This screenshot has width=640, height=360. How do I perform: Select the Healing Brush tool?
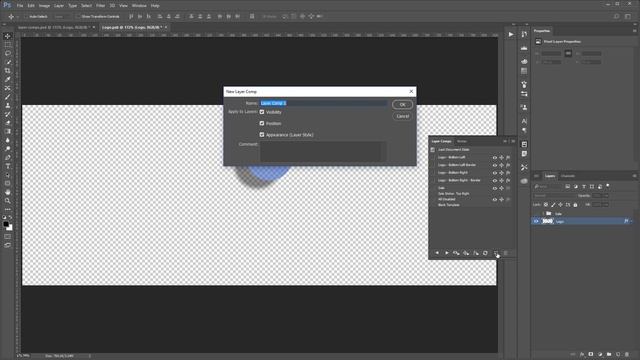tap(7, 88)
